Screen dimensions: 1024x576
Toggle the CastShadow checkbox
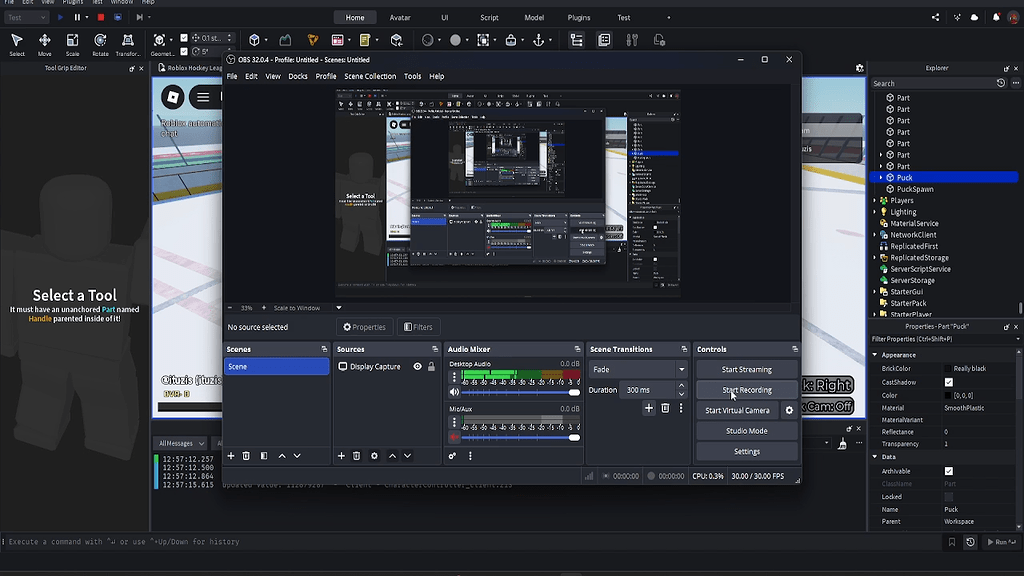tap(949, 382)
